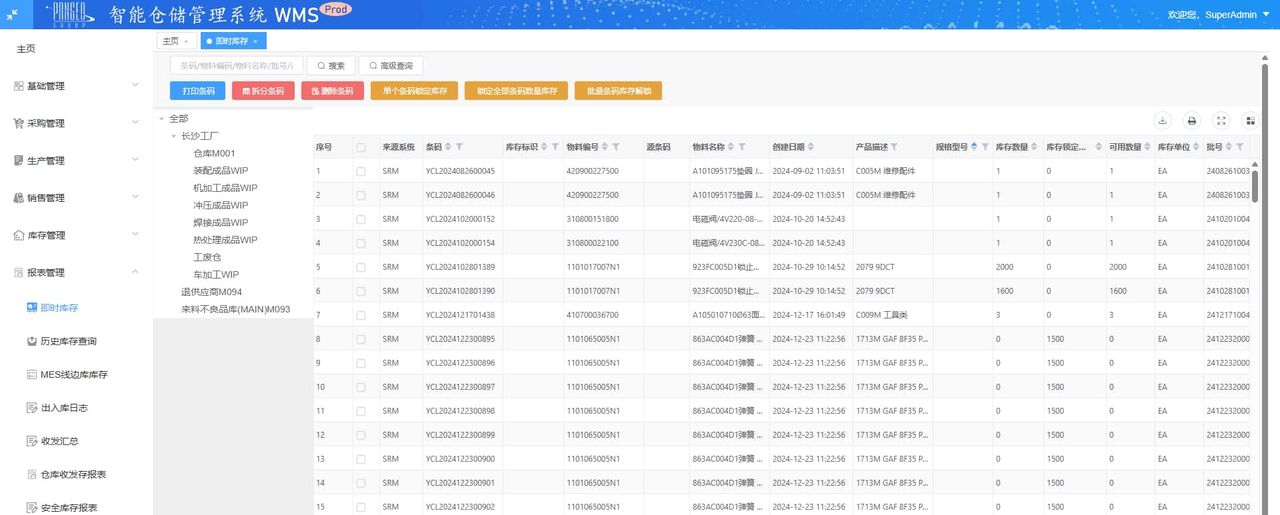
Task: Click the print icon above the table
Action: coord(1192,120)
